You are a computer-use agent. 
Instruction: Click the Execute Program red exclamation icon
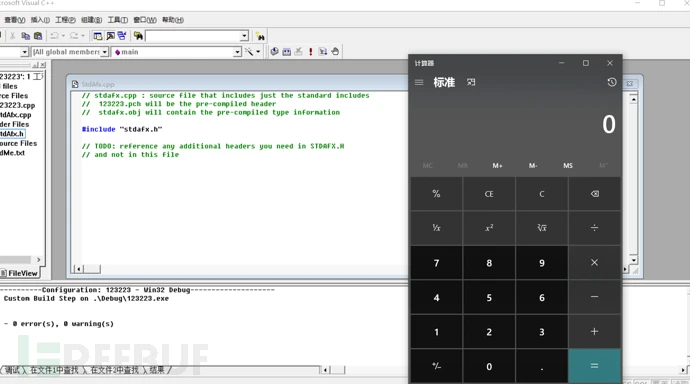(x=311, y=51)
